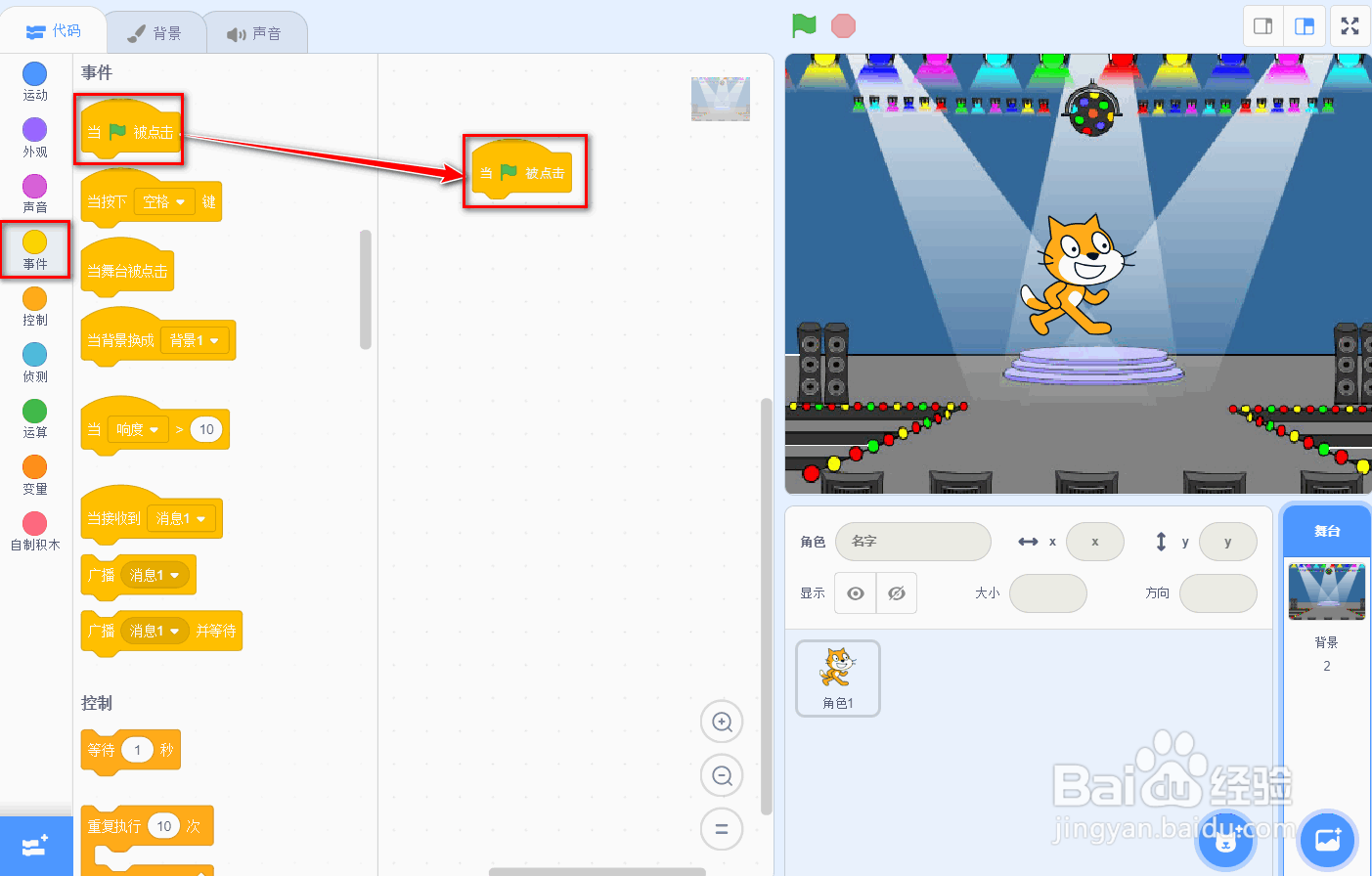The height and width of the screenshot is (876, 1372).
Task: Click the 事件 section heading
Action: pyautogui.click(x=97, y=72)
